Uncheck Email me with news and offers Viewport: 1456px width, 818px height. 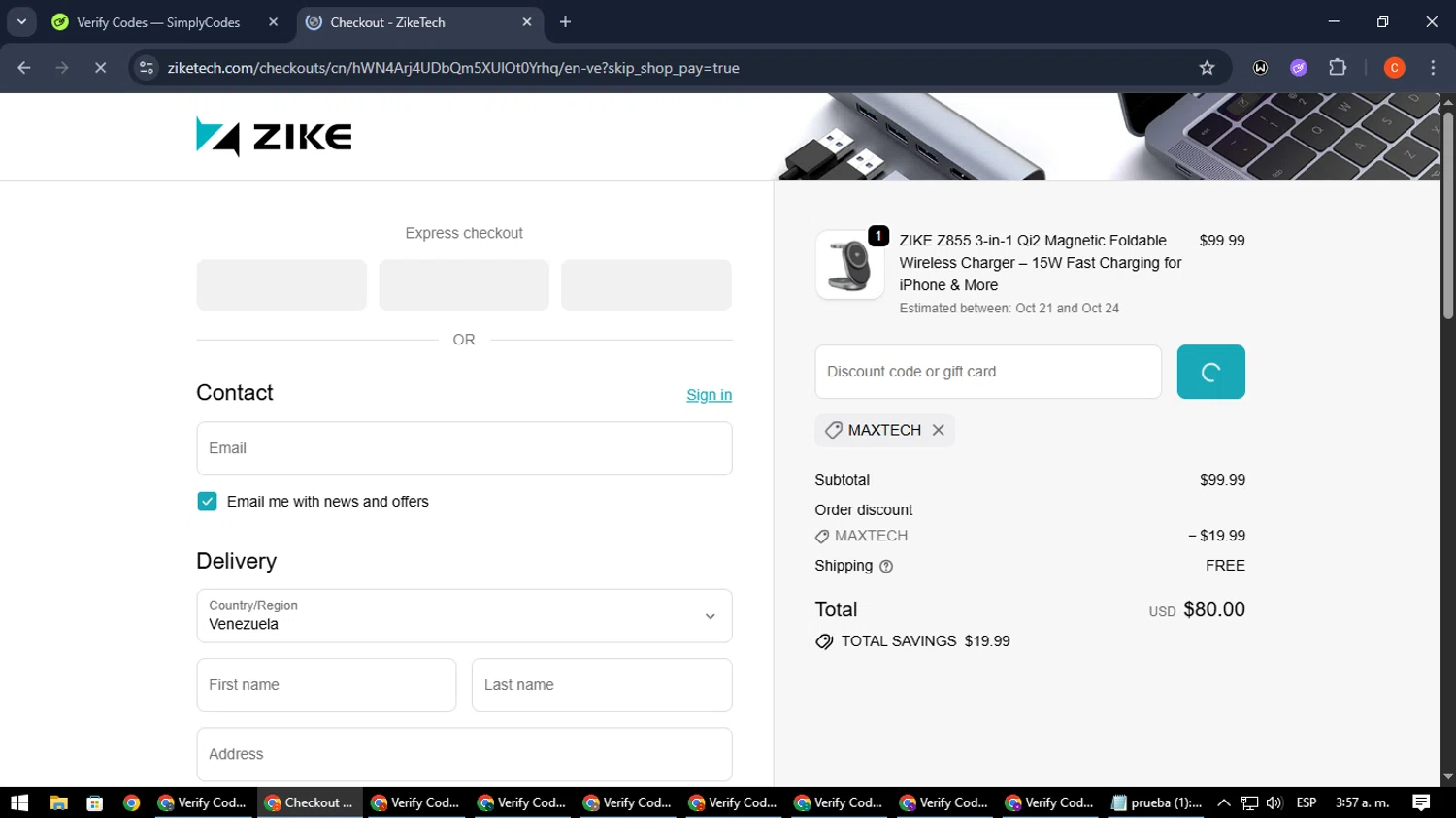click(207, 502)
